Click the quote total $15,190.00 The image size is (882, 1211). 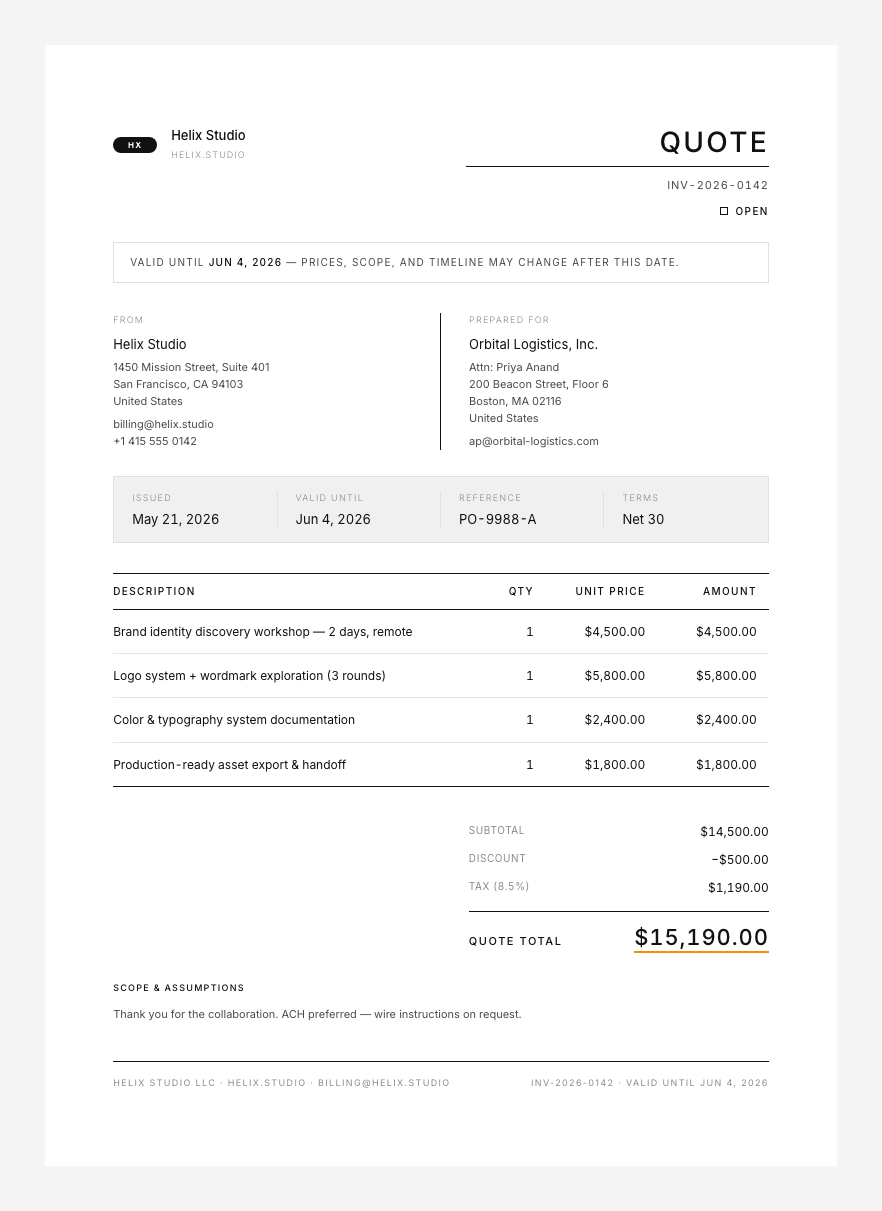[x=701, y=937]
